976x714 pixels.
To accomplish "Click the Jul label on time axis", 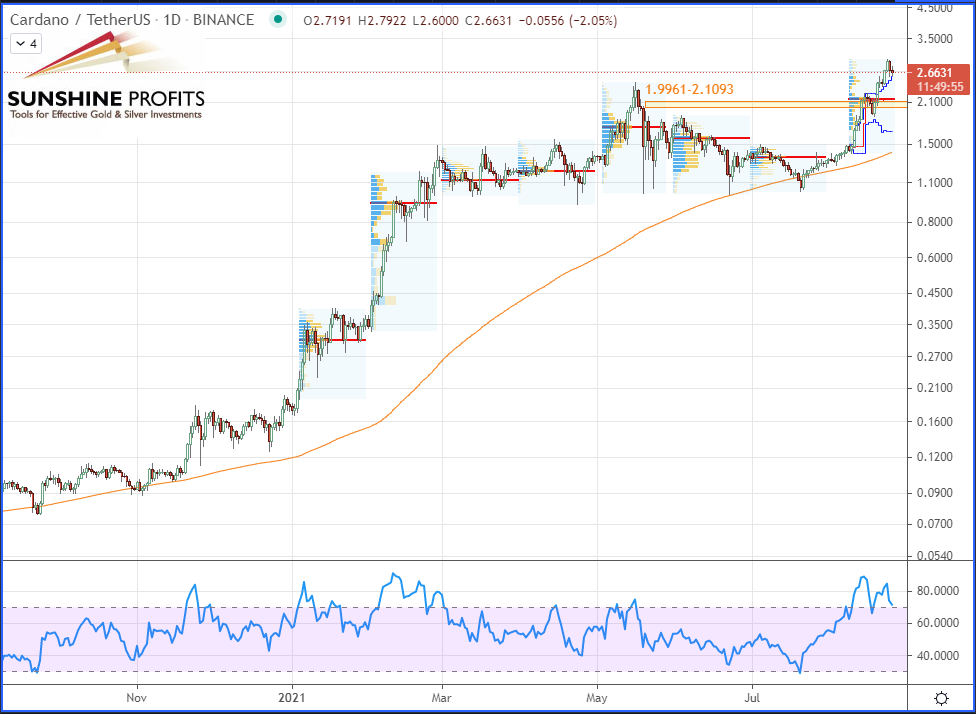I will pyautogui.click(x=753, y=698).
